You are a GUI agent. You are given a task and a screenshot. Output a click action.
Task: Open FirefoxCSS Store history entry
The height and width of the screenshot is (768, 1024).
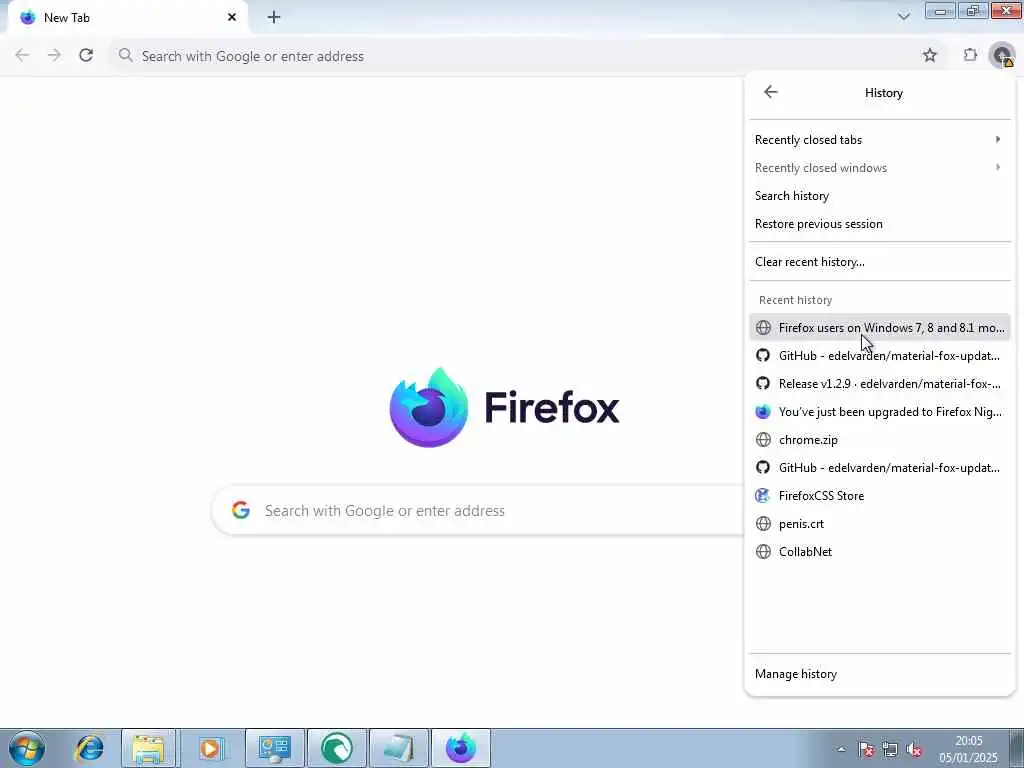coord(880,496)
